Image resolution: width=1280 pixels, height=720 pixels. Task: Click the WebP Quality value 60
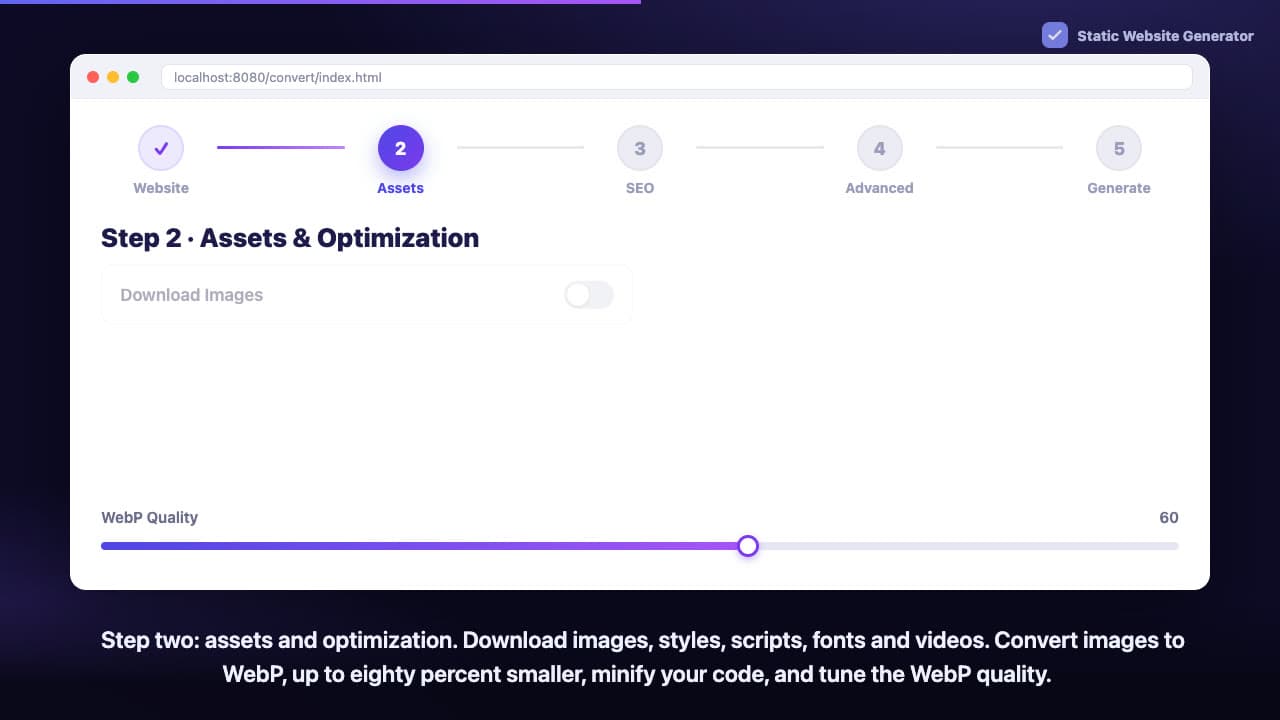(x=1169, y=517)
